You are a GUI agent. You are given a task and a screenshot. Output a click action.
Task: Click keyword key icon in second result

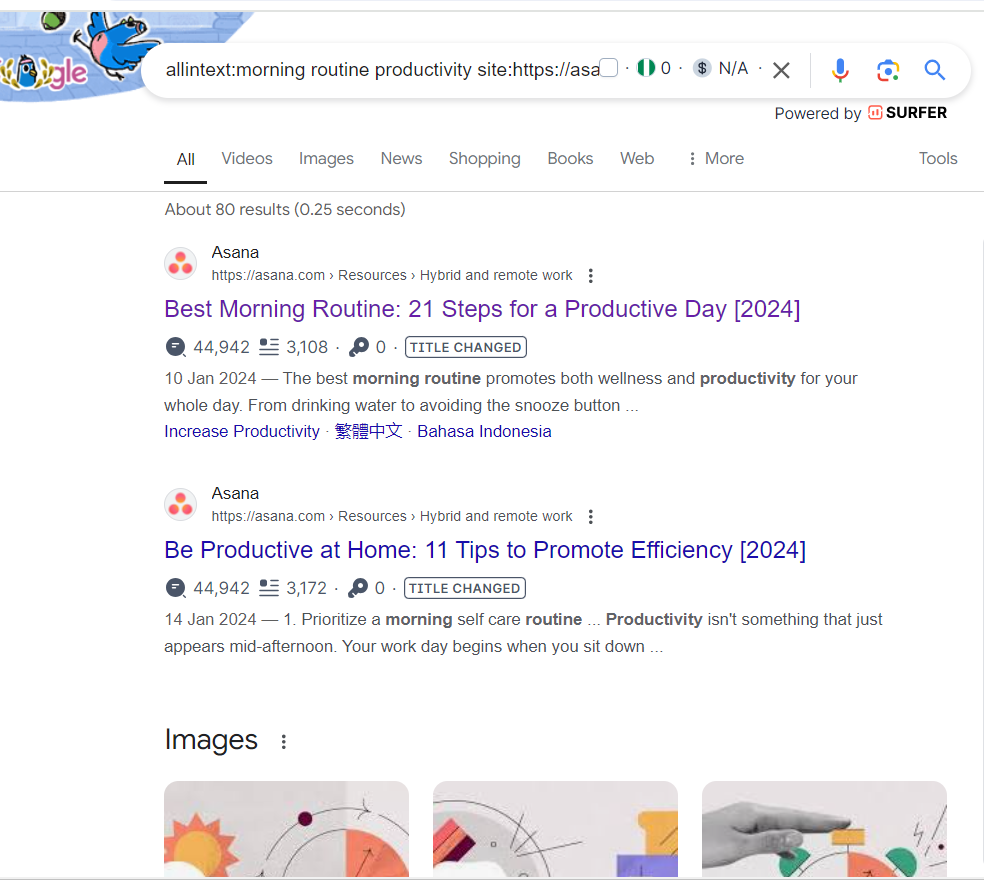pyautogui.click(x=358, y=588)
